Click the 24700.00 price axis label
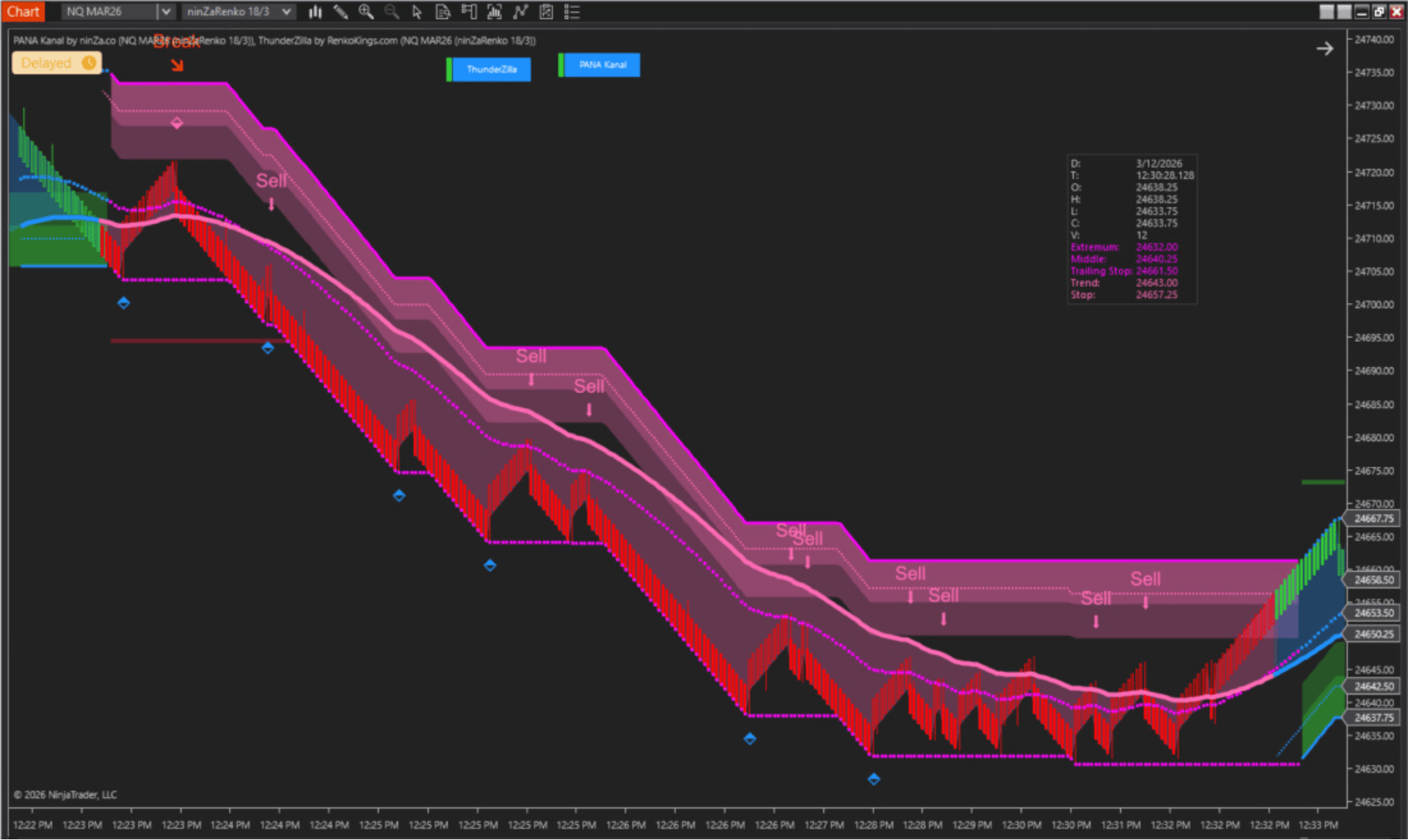1408x840 pixels. coord(1374,304)
